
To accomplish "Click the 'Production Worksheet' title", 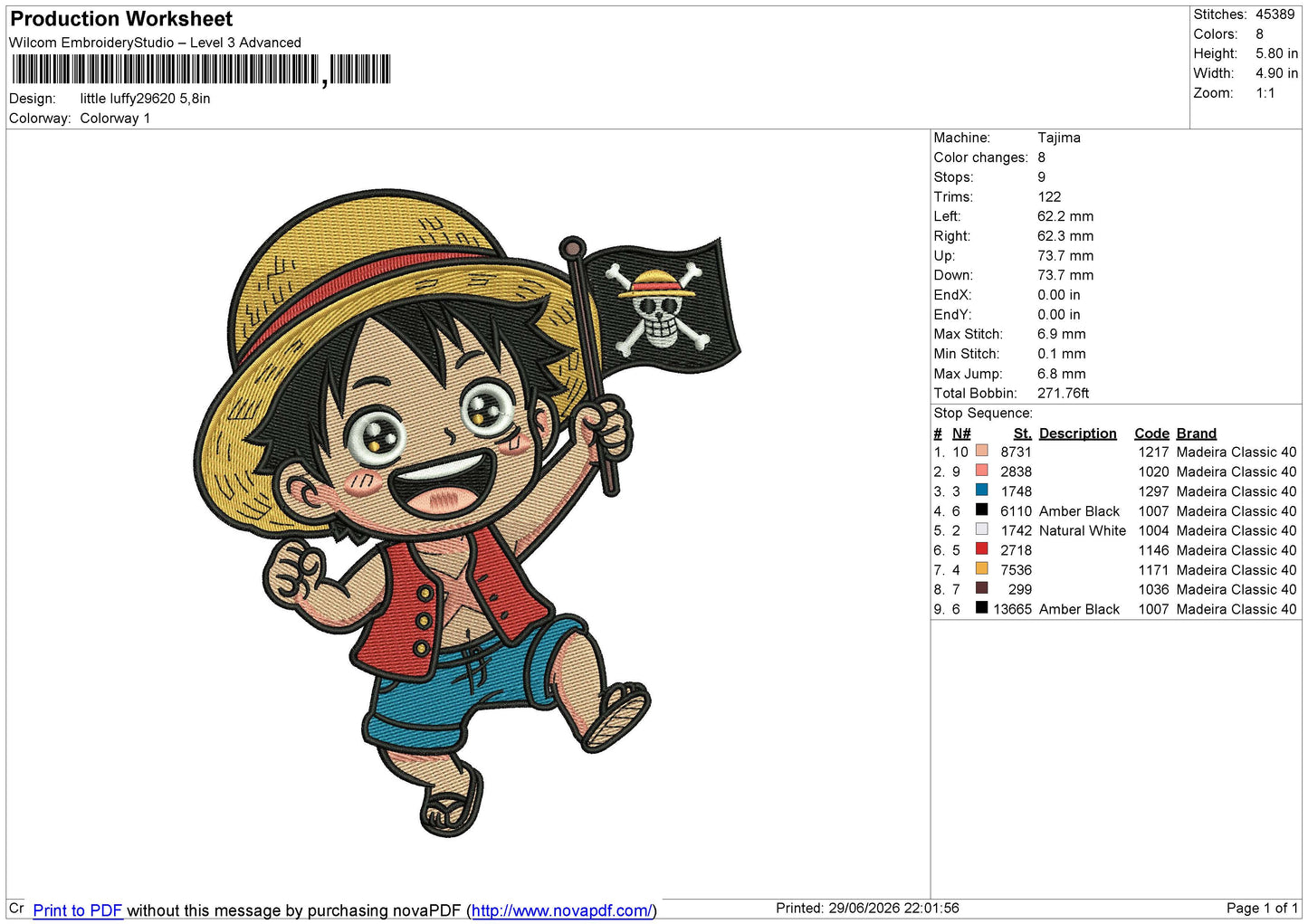I will pyautogui.click(x=121, y=19).
